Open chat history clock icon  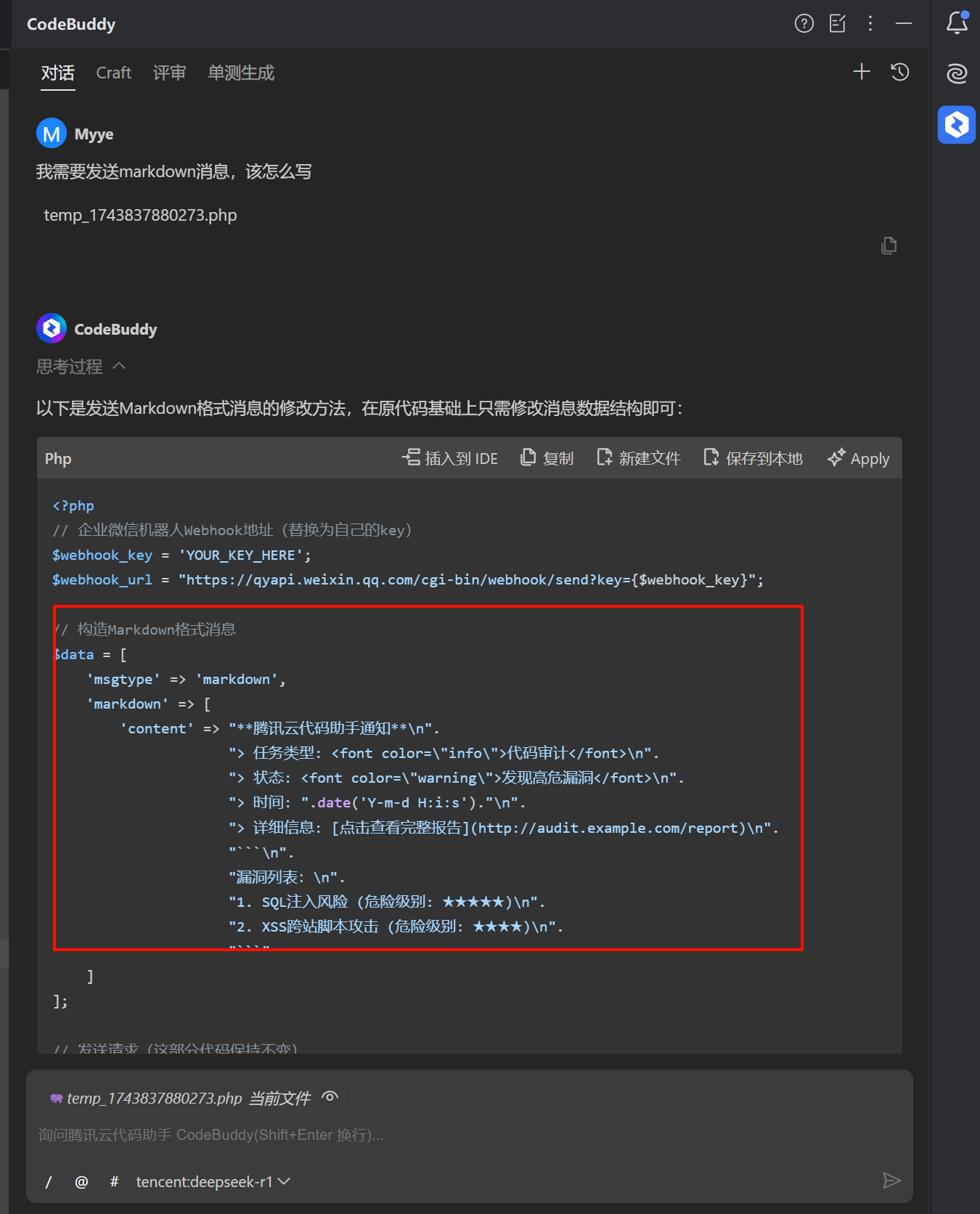[900, 72]
